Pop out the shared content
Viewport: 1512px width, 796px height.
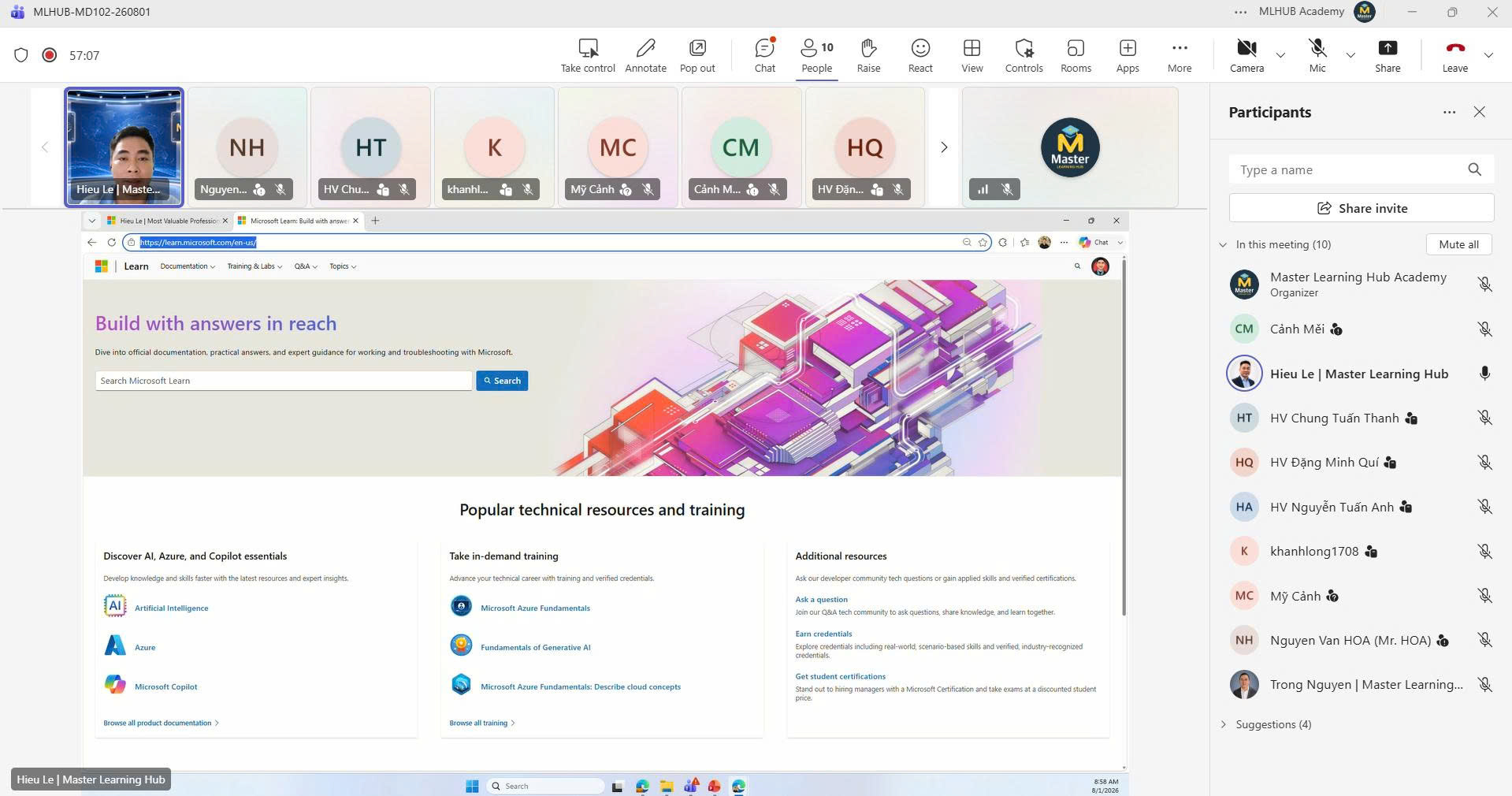pos(697,55)
